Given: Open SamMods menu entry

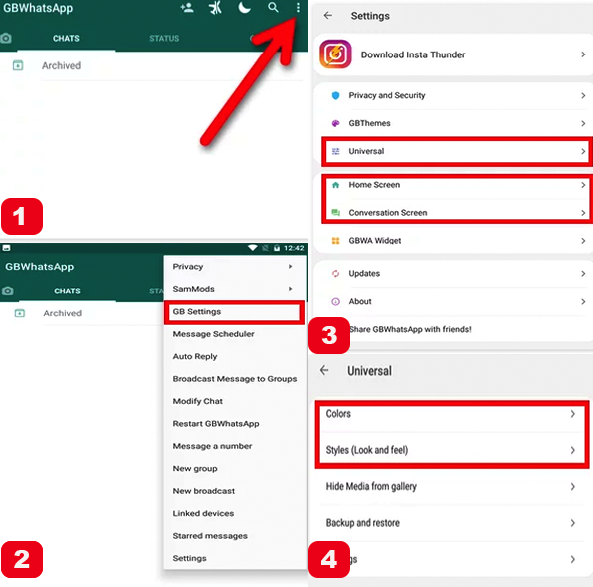Looking at the screenshot, I should 235,289.
